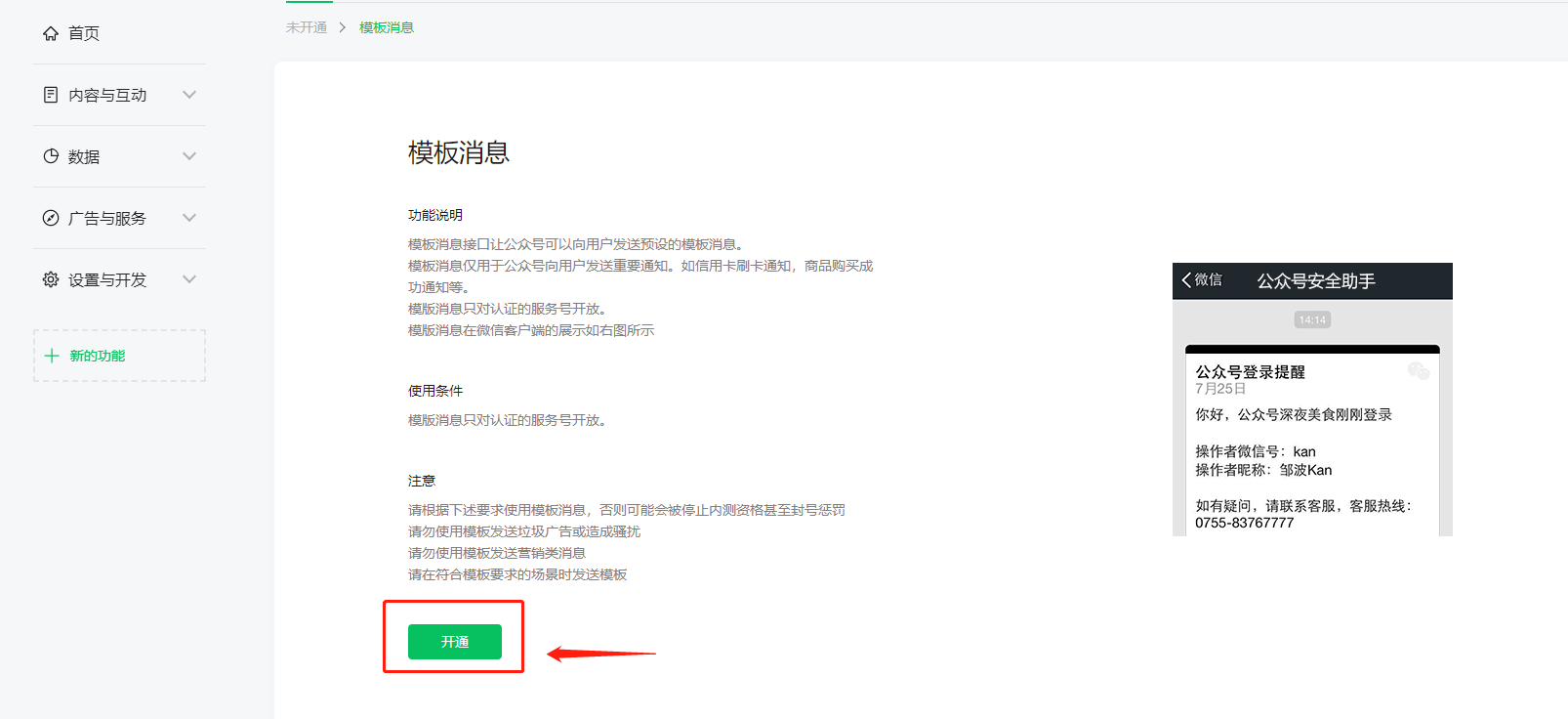Click the green 开通 button

[x=455, y=642]
